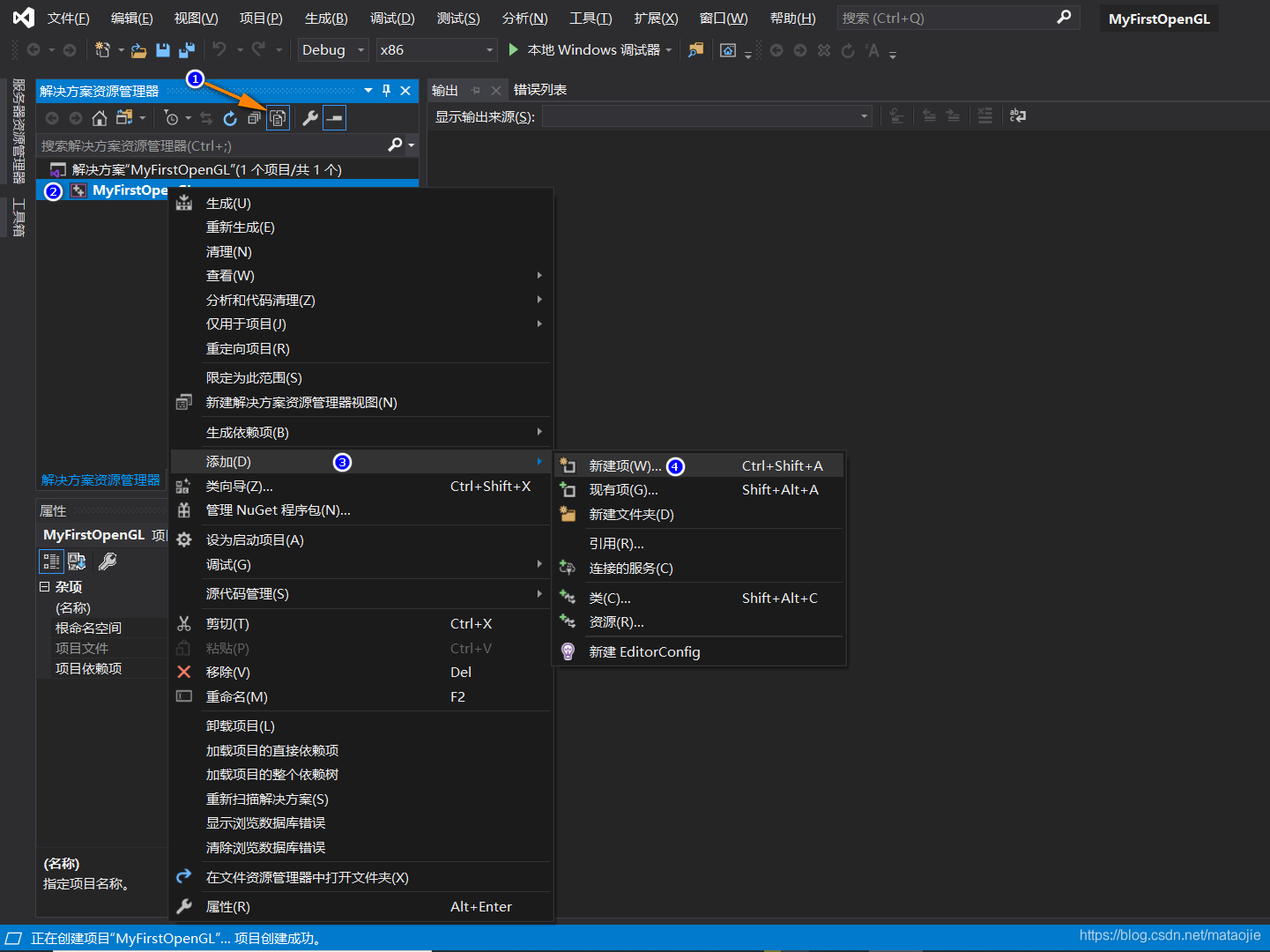
Task: Expand the 源代码管理(S) submenu
Action: tap(360, 594)
